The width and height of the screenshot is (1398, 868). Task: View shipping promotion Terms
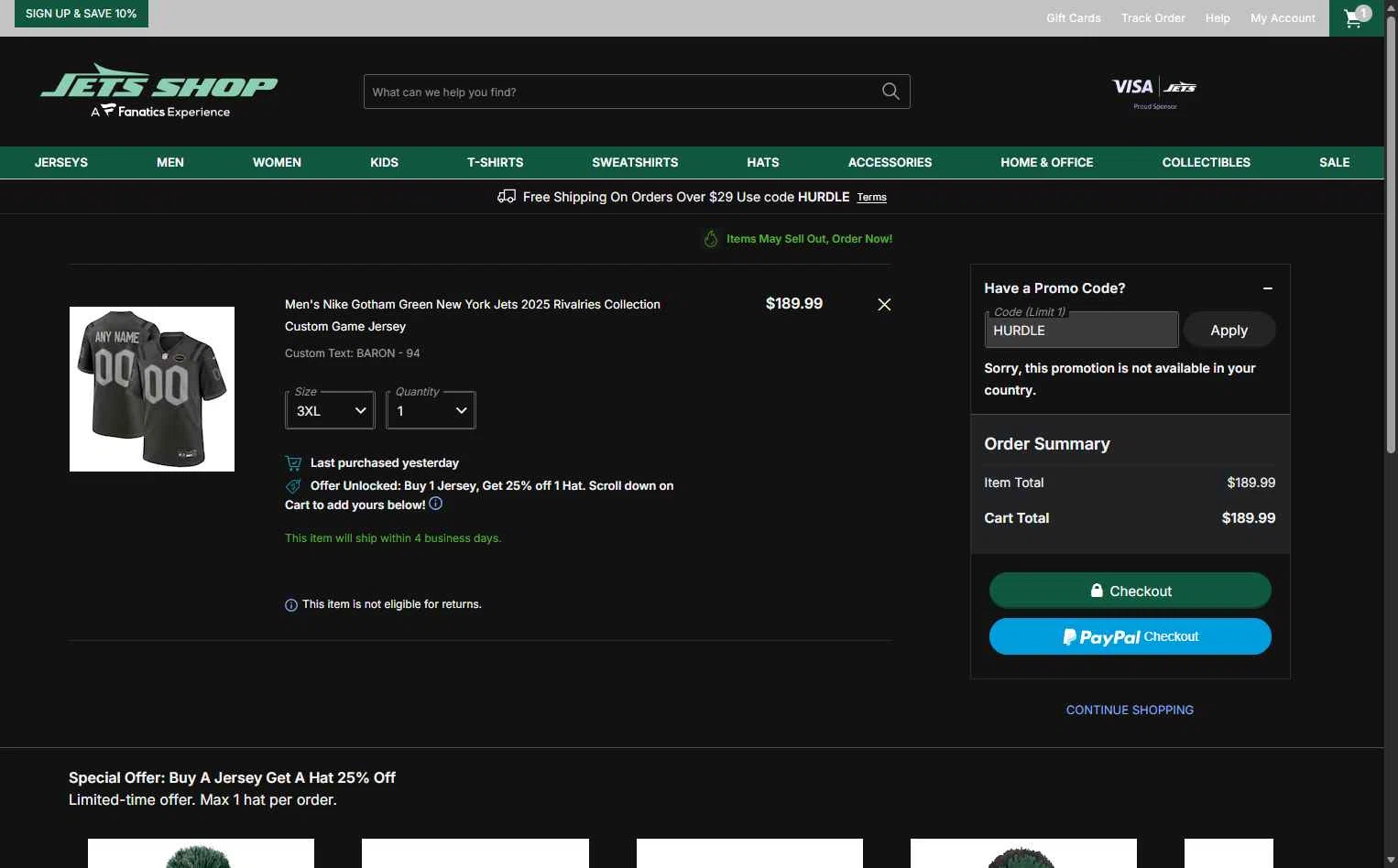[872, 197]
